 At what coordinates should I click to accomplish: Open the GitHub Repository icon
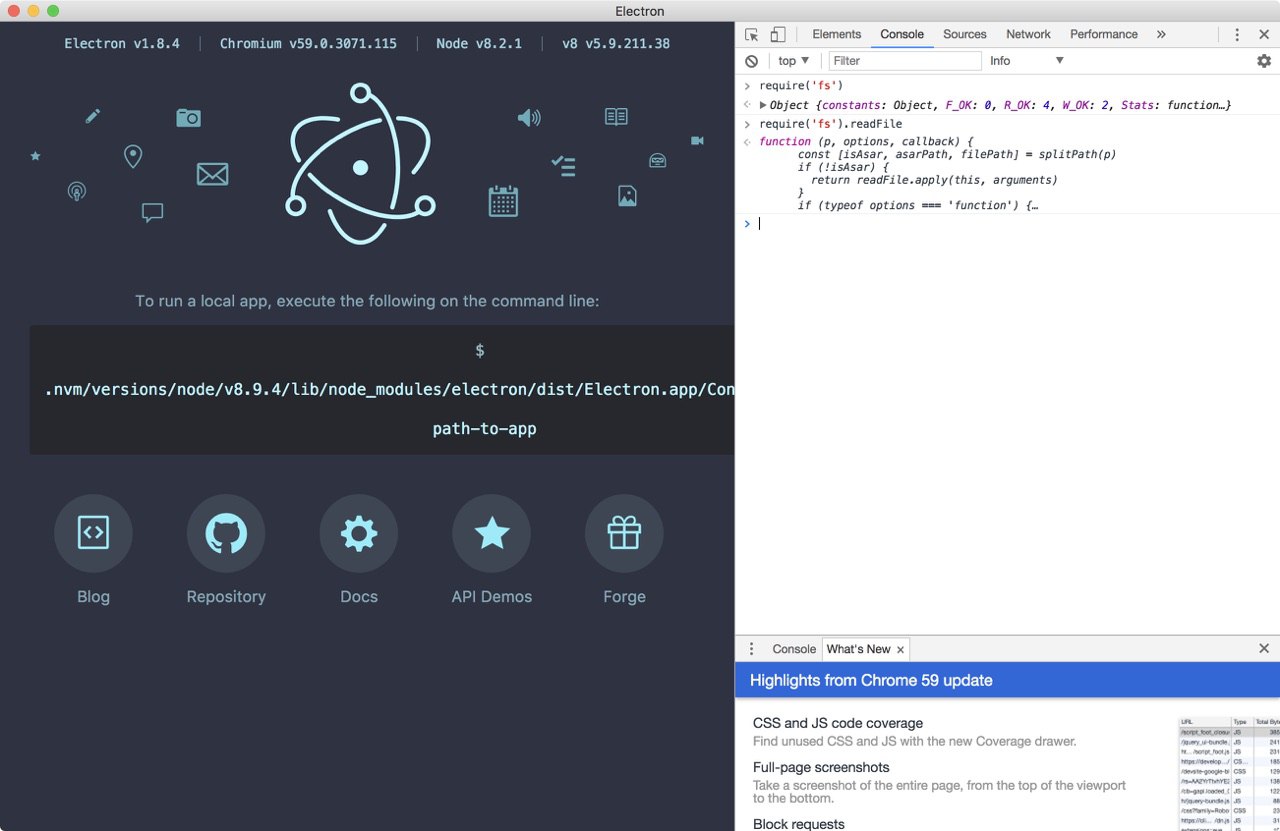(226, 534)
